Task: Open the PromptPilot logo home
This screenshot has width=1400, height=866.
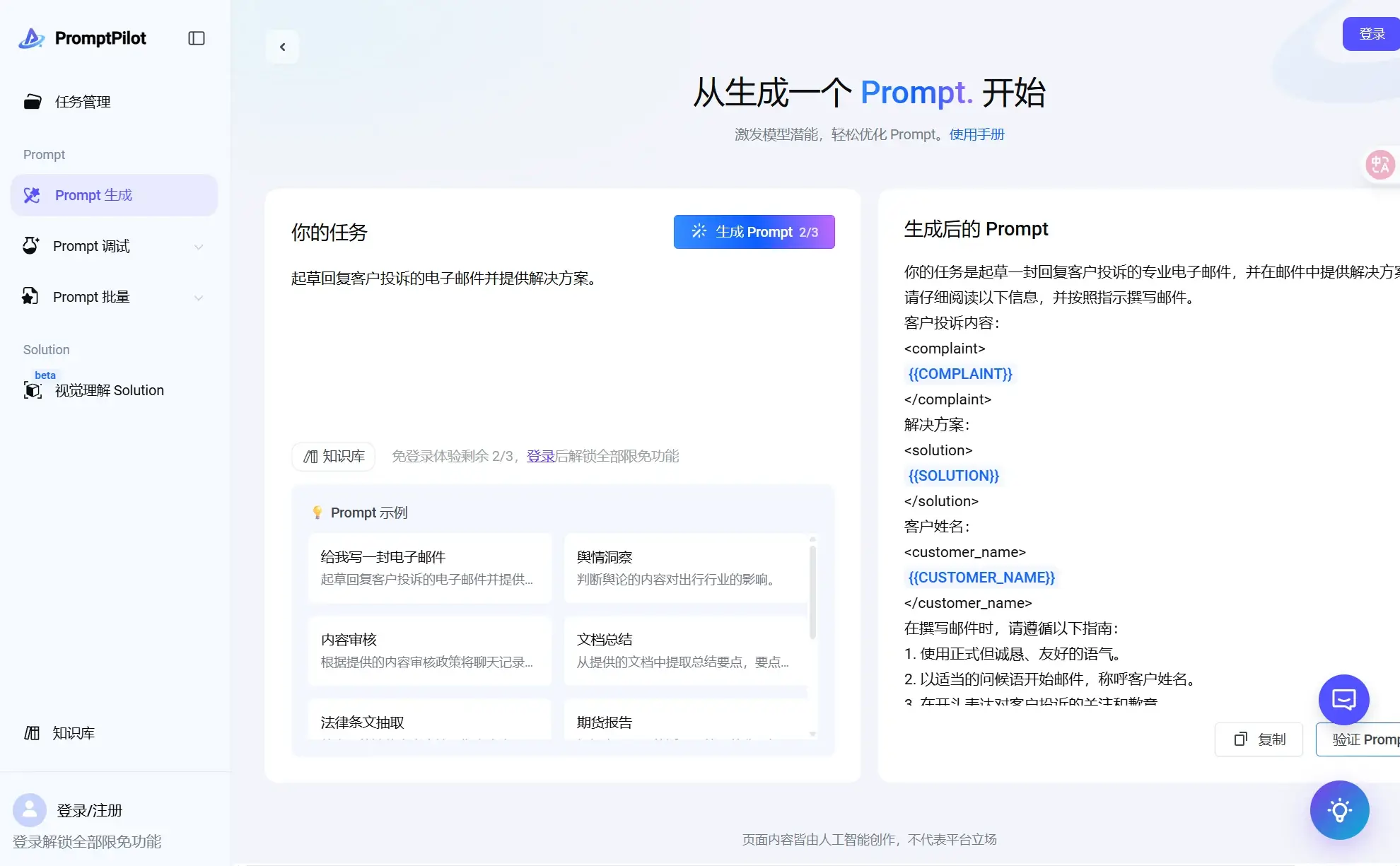Action: 83,38
